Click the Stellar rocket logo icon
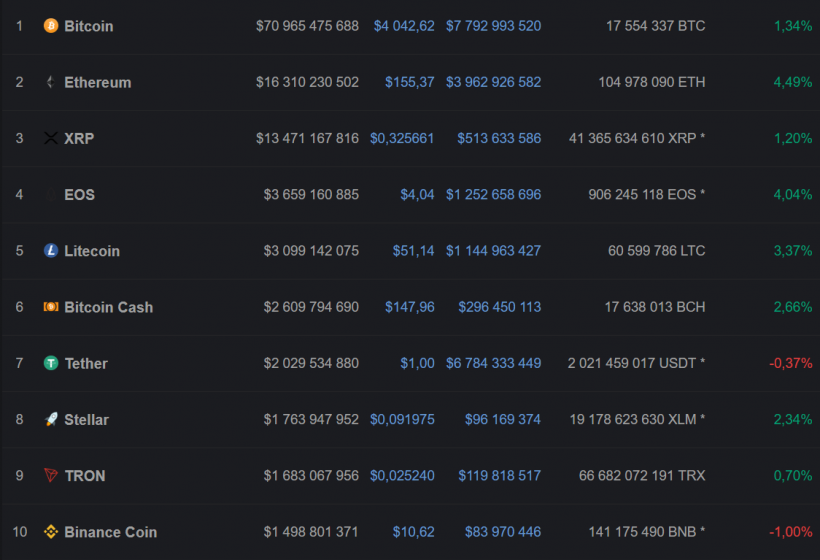820x560 pixels. [x=51, y=419]
